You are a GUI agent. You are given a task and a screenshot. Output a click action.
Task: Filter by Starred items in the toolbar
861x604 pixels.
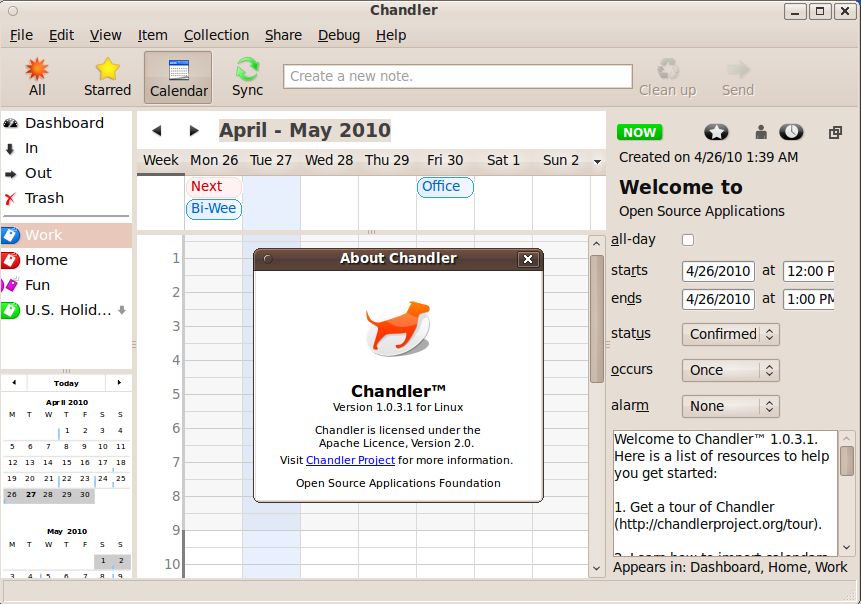107,77
